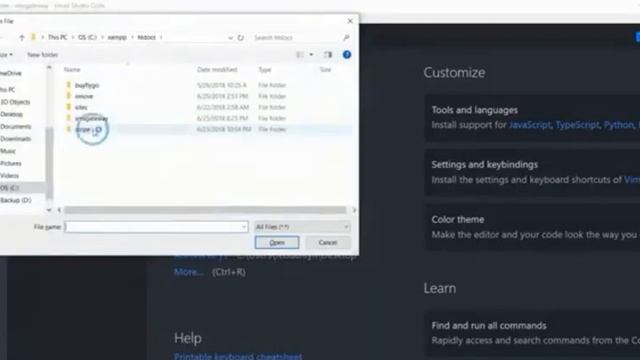This screenshot has height=360, width=640.
Task: Open Printable keyboard cheatsheet link in VS Code
Action: point(238,356)
